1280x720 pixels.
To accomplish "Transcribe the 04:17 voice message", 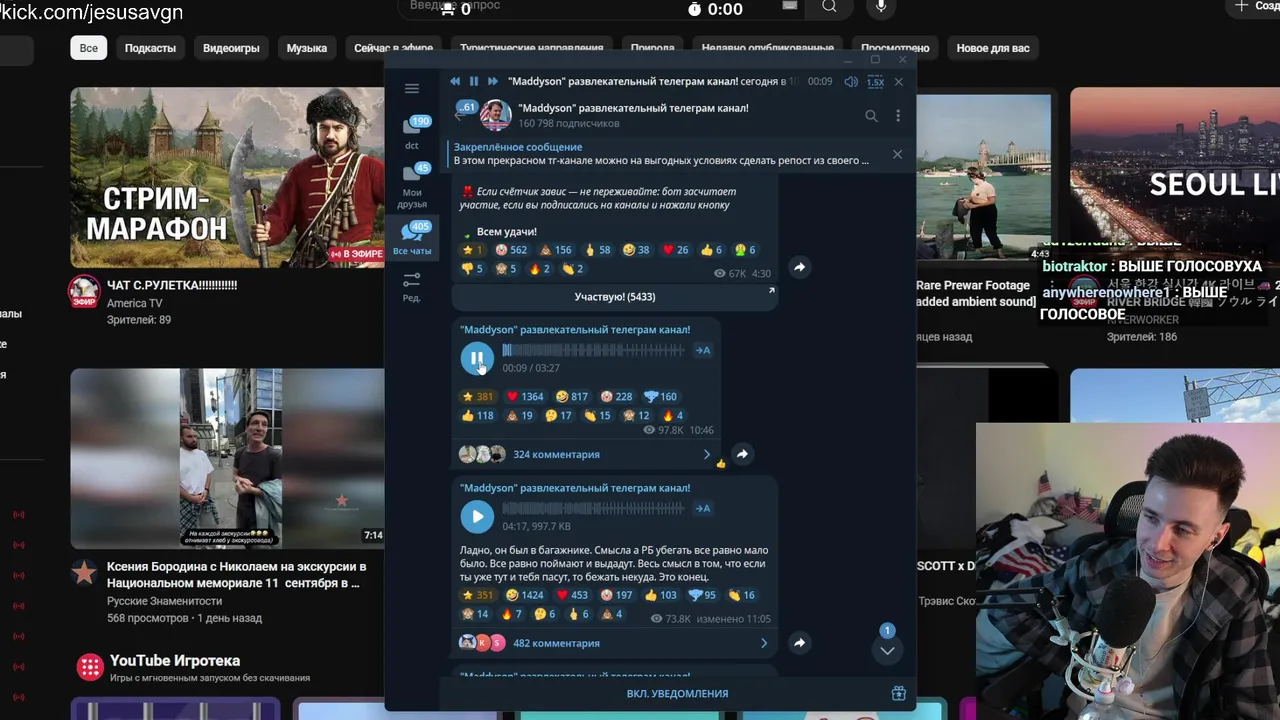I will (x=703, y=509).
